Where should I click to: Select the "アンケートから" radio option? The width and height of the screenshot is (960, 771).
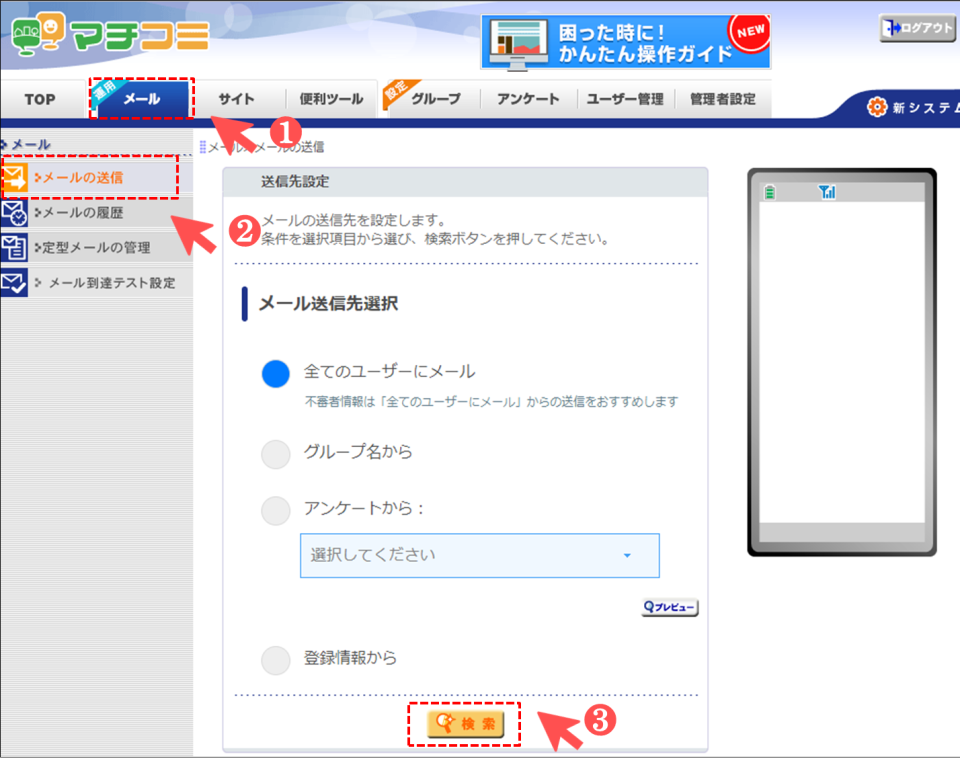[x=275, y=511]
